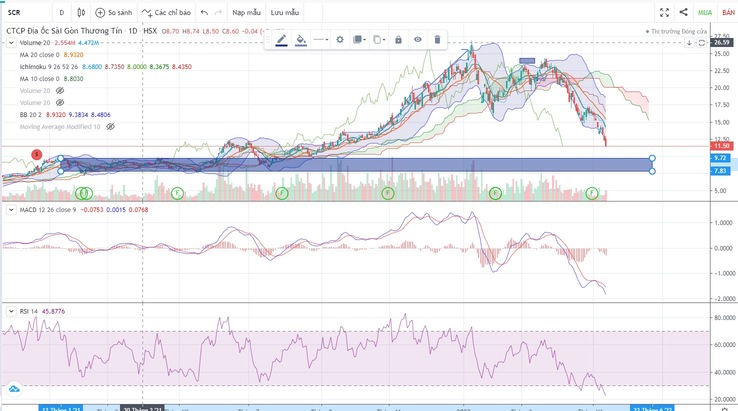Image resolution: width=738 pixels, height=411 pixels.
Task: Select the MACD 12 26 close 9 label
Action: [48, 210]
